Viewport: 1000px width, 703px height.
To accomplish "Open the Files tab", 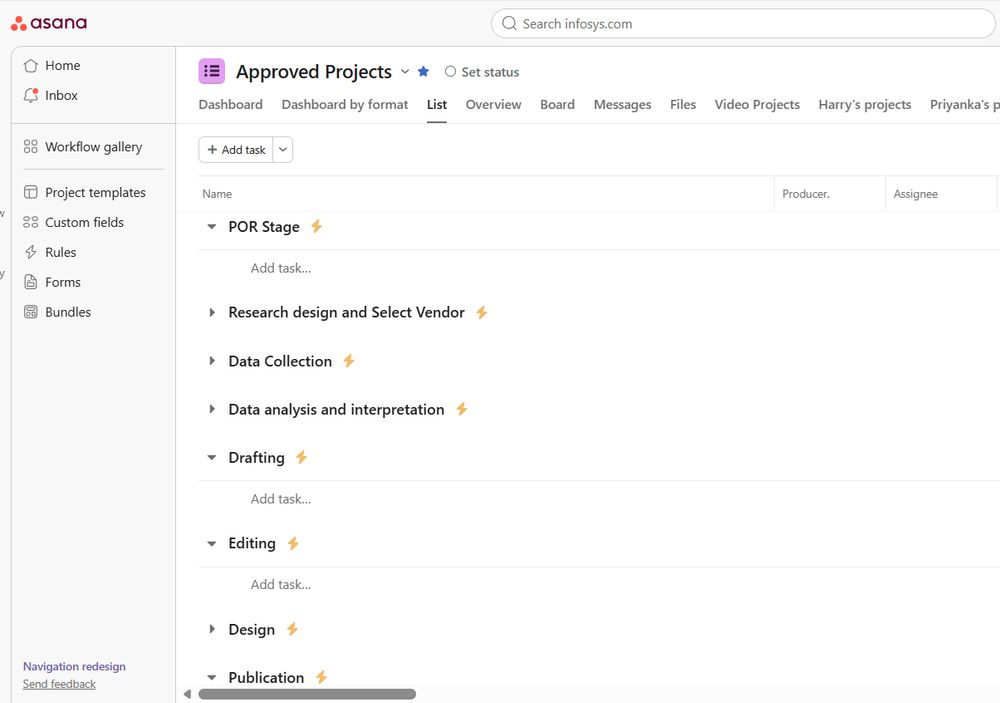I will 683,105.
